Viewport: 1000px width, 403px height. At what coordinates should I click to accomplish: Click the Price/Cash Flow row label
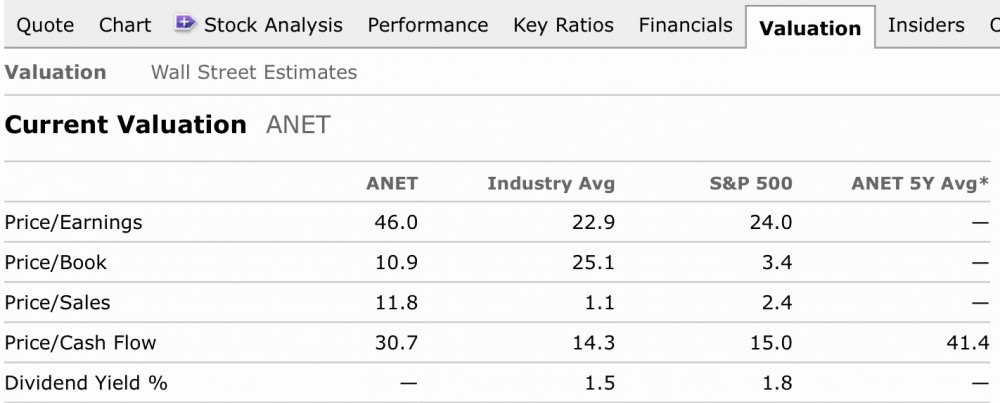coord(80,343)
